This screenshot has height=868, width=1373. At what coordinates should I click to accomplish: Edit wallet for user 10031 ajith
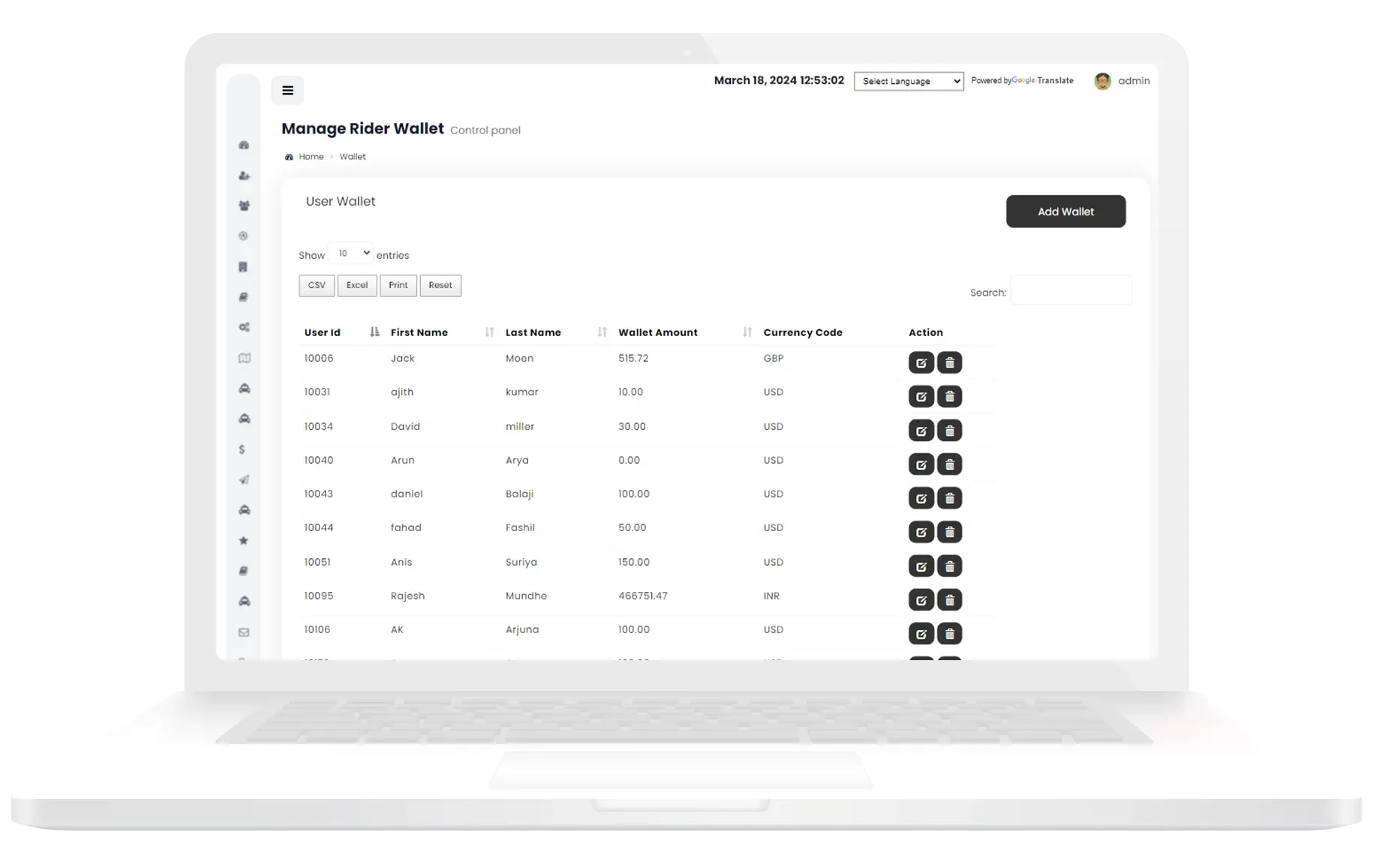[x=921, y=396]
